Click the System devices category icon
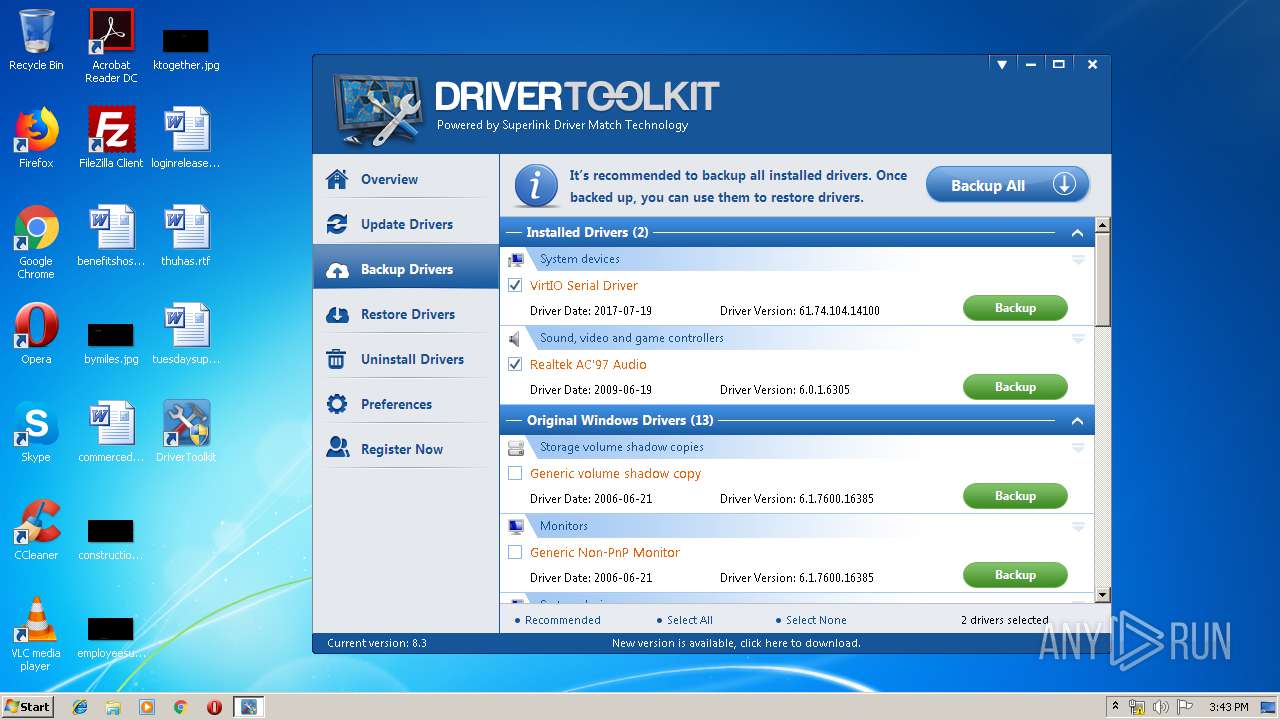1280x720 pixels. click(516, 260)
